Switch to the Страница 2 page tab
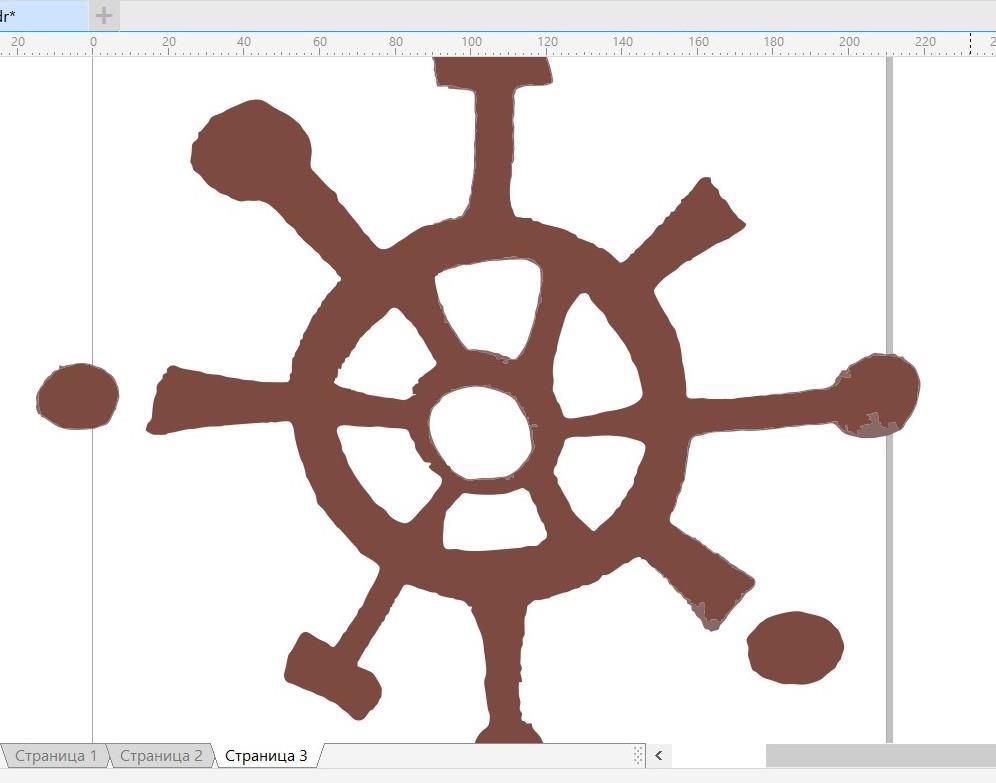This screenshot has width=996, height=783. coord(161,756)
